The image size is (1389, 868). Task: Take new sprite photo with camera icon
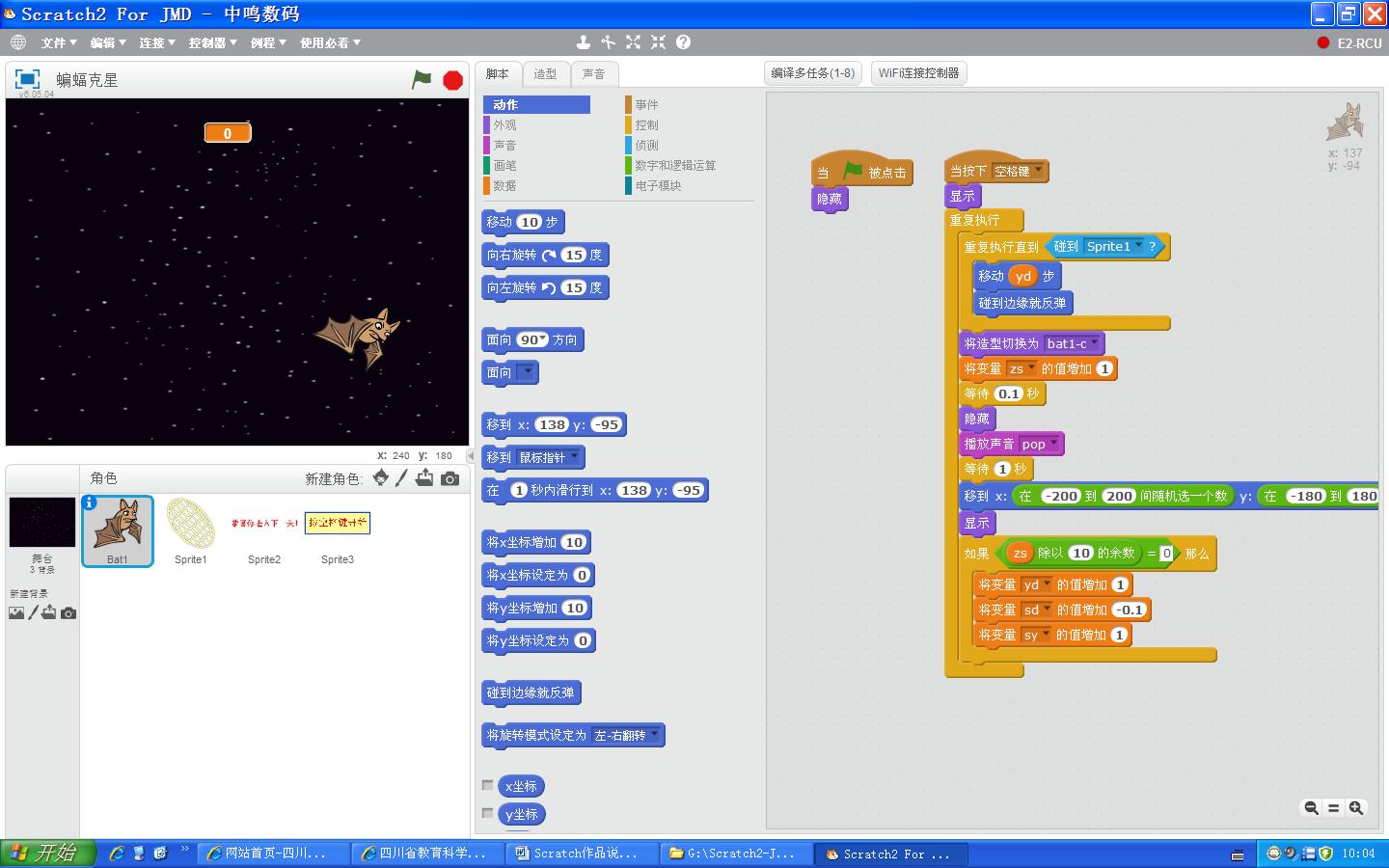coord(449,478)
